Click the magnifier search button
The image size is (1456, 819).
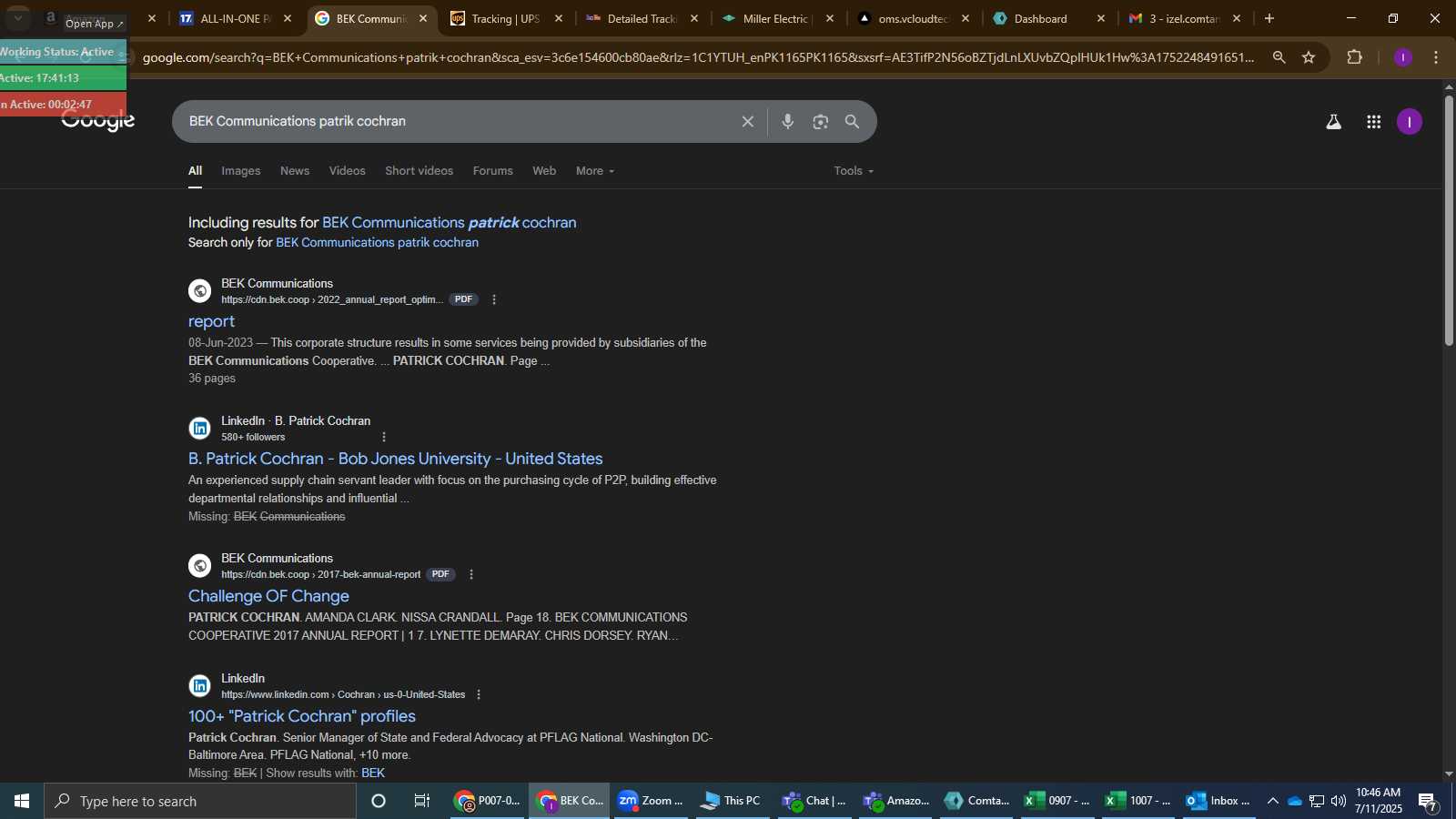point(853,122)
